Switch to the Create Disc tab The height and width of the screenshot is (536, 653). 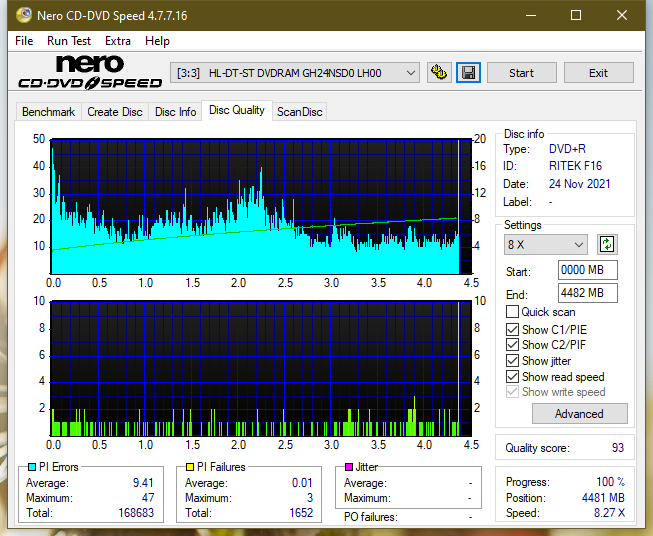click(115, 112)
